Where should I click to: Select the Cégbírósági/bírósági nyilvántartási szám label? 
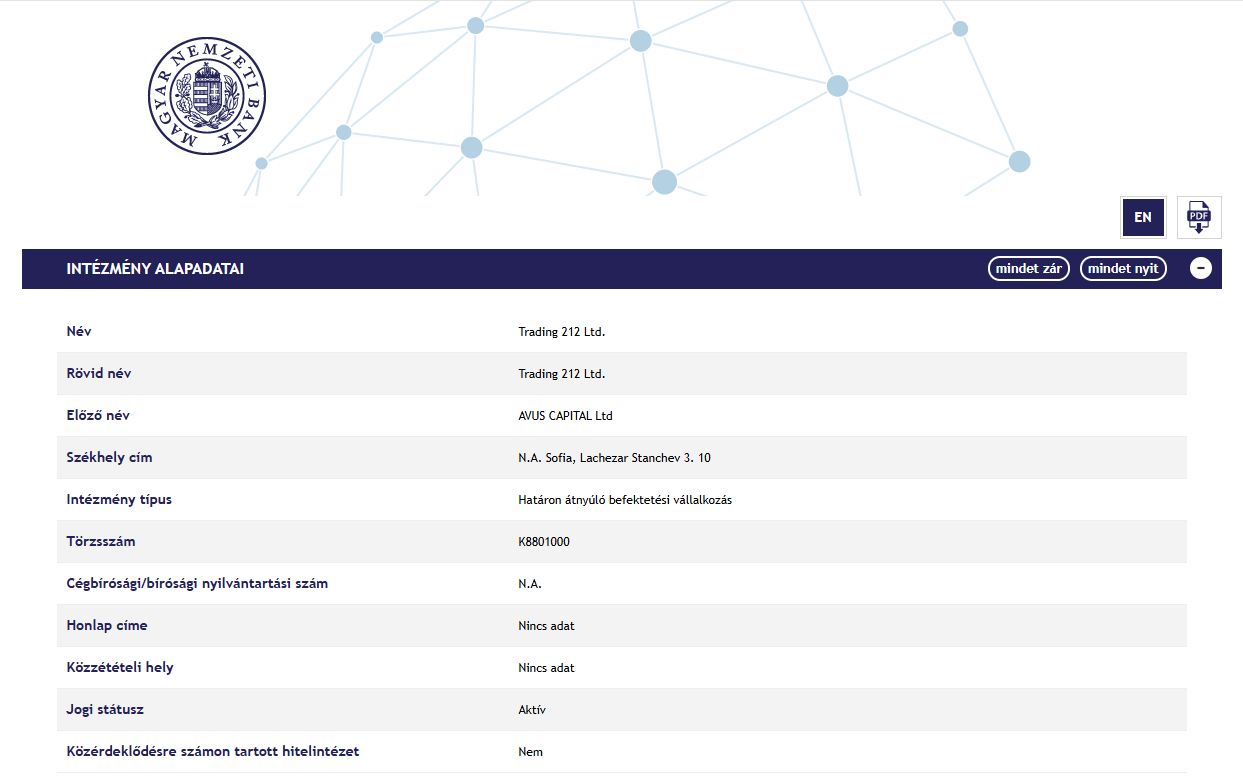pos(197,583)
